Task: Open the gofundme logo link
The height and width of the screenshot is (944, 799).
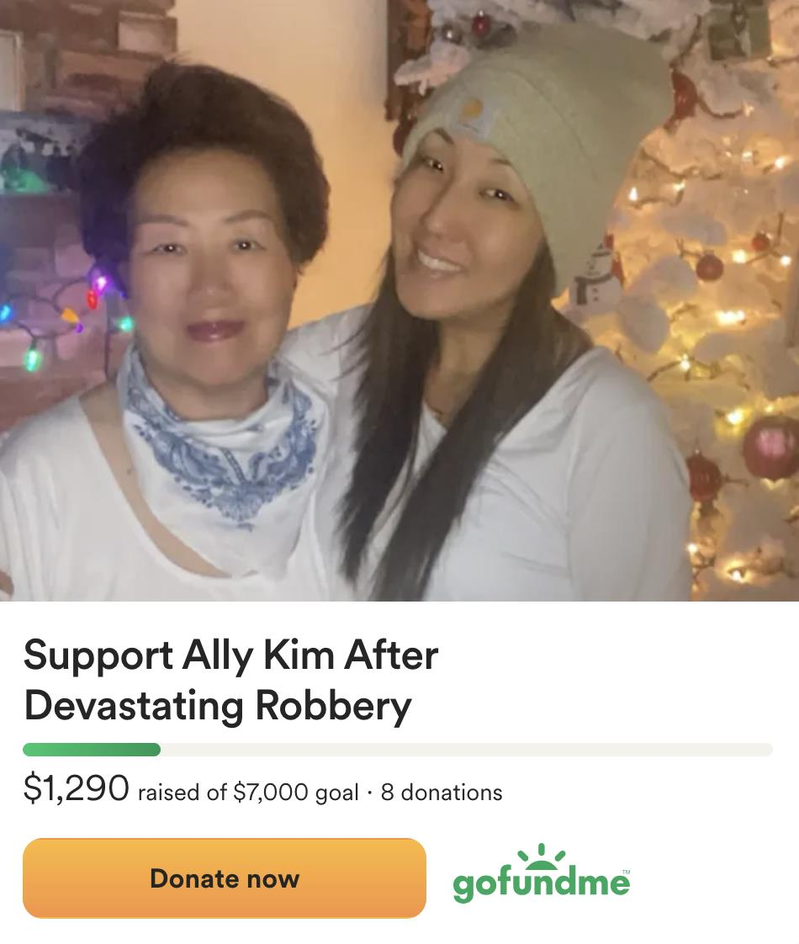Action: point(541,873)
